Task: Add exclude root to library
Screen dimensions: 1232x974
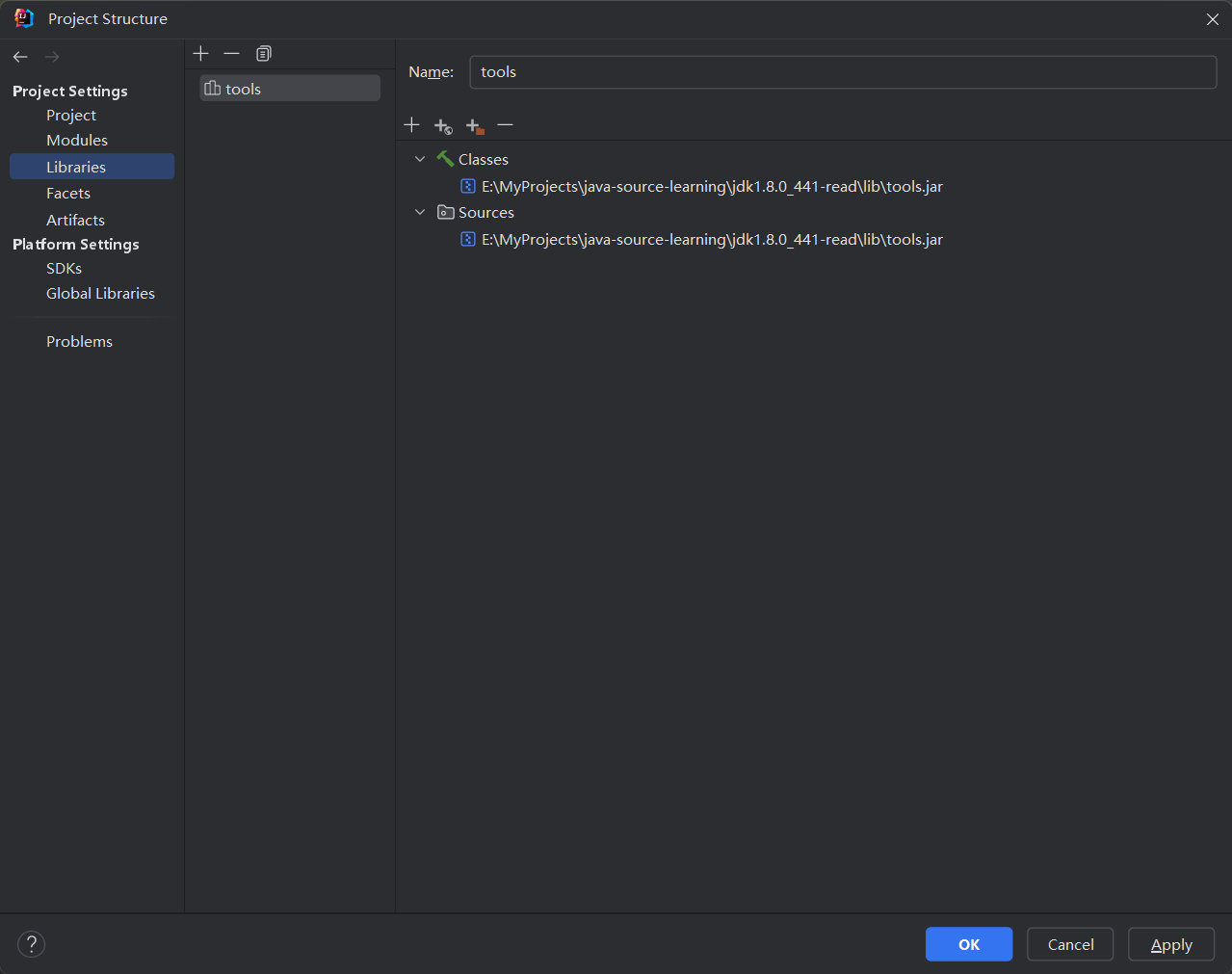Action: coord(474,126)
